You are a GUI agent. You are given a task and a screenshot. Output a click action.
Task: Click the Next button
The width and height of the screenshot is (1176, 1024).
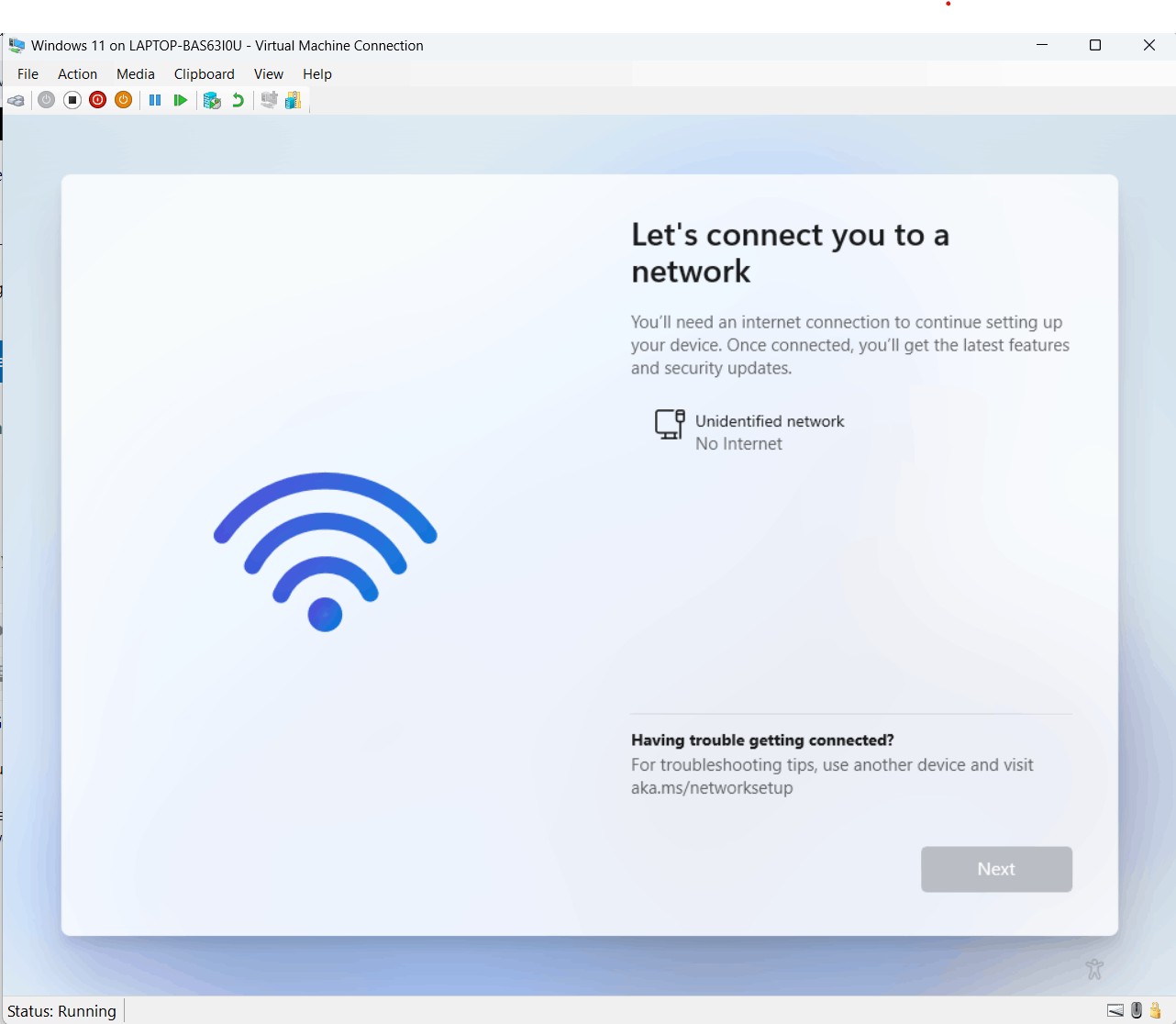[x=996, y=869]
